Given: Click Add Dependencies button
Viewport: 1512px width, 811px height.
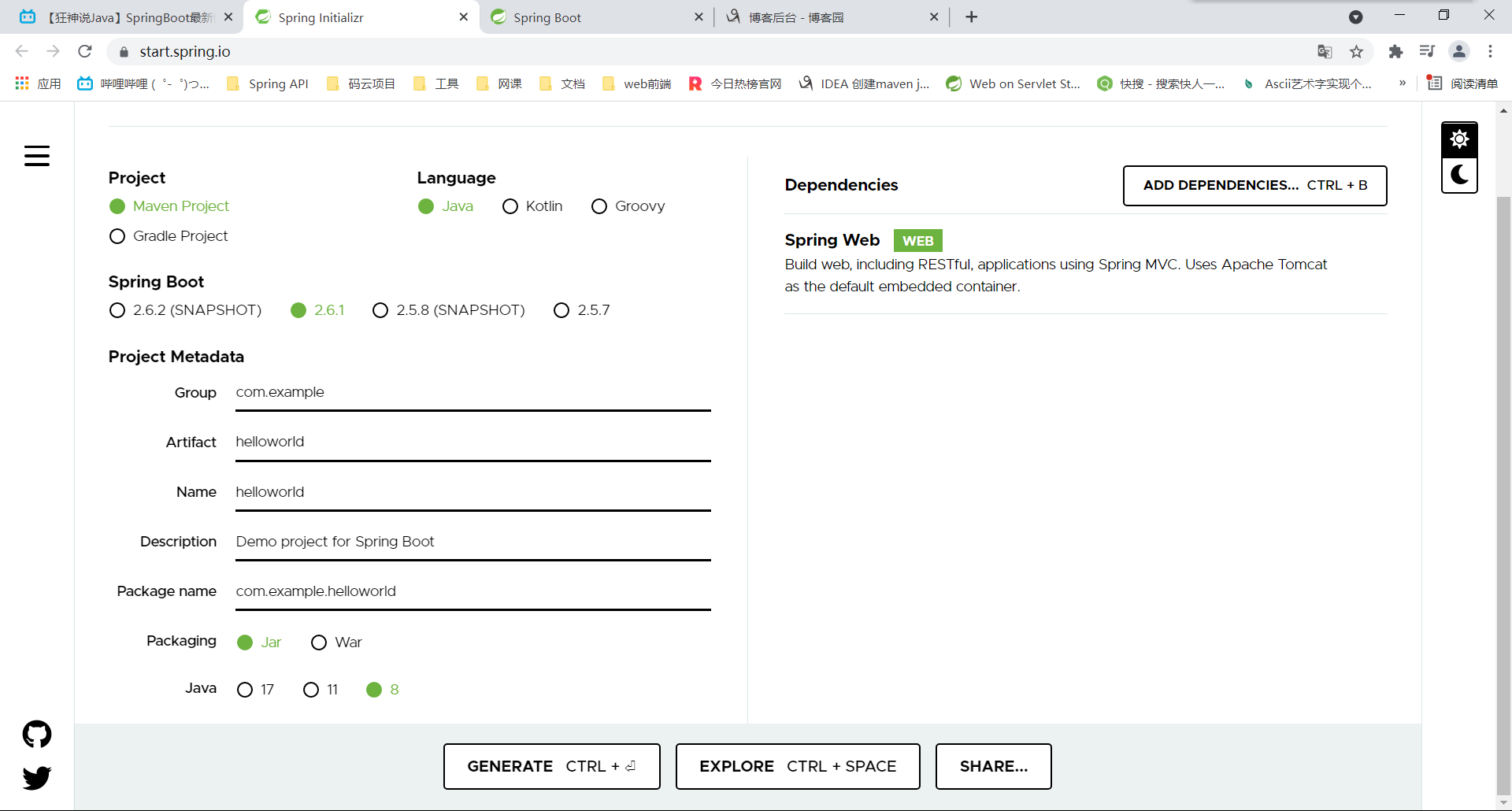Looking at the screenshot, I should coord(1255,186).
